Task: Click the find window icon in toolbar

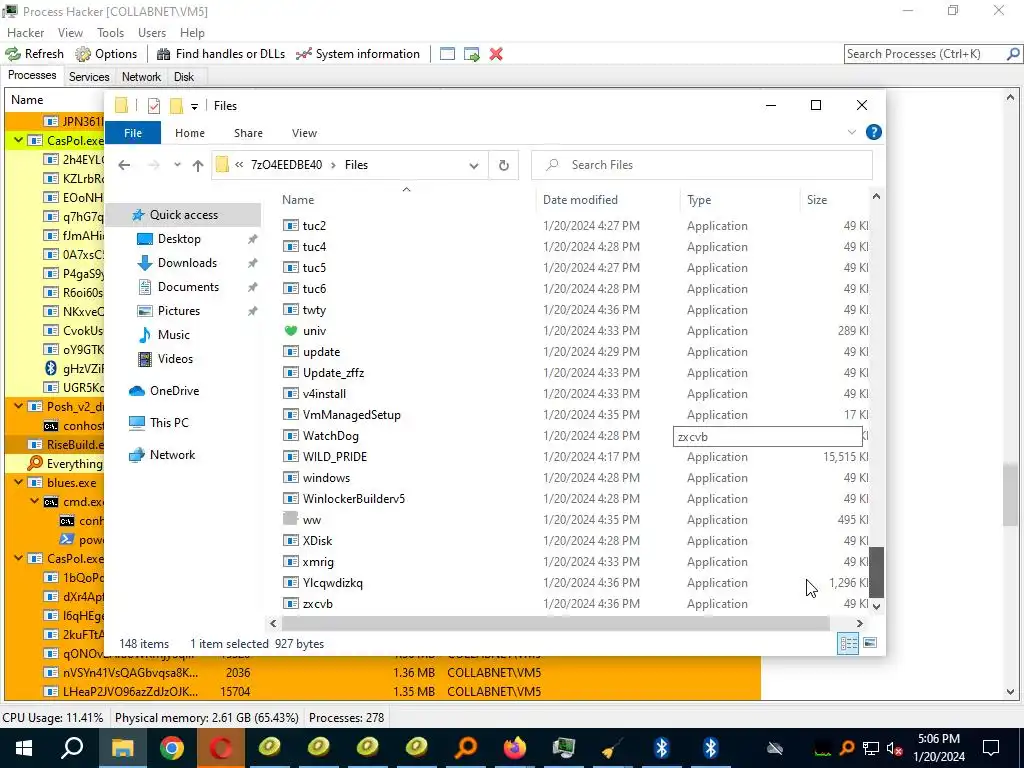Action: [447, 54]
